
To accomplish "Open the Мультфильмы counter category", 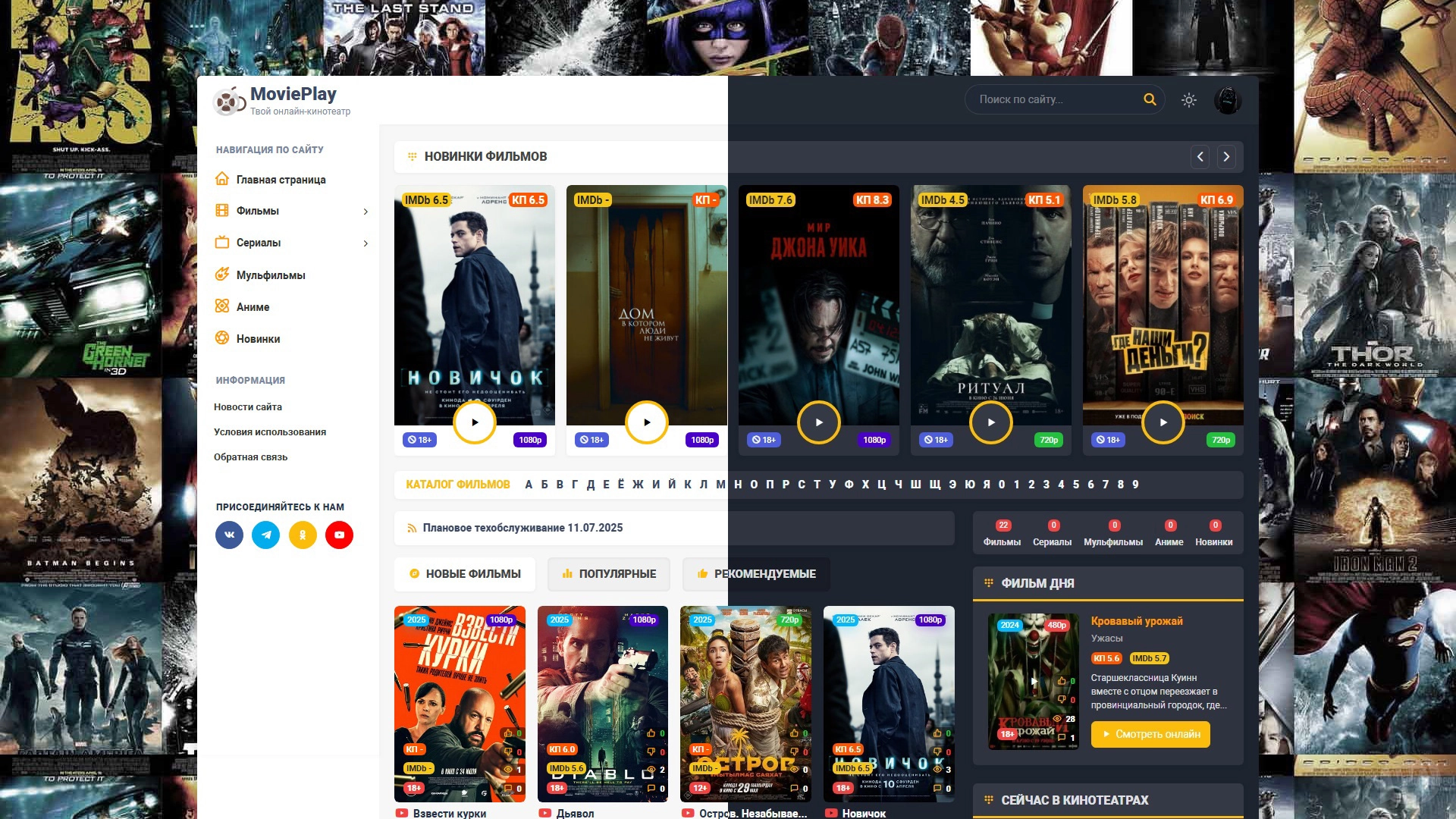I will pos(1113,534).
